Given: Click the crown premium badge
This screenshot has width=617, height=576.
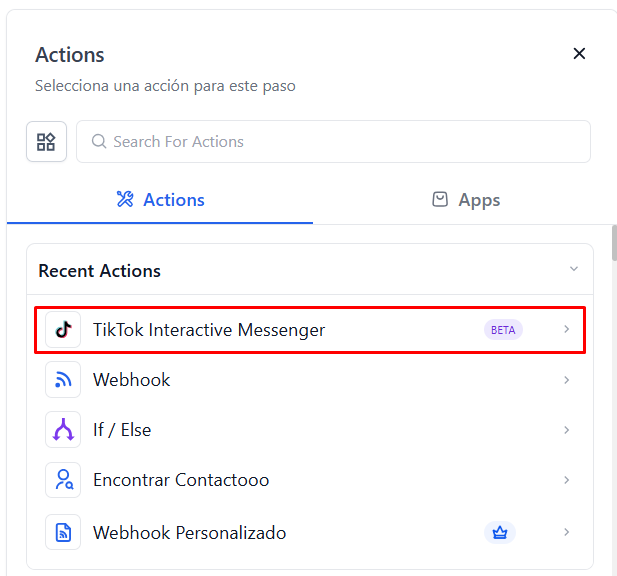Looking at the screenshot, I should (x=500, y=532).
